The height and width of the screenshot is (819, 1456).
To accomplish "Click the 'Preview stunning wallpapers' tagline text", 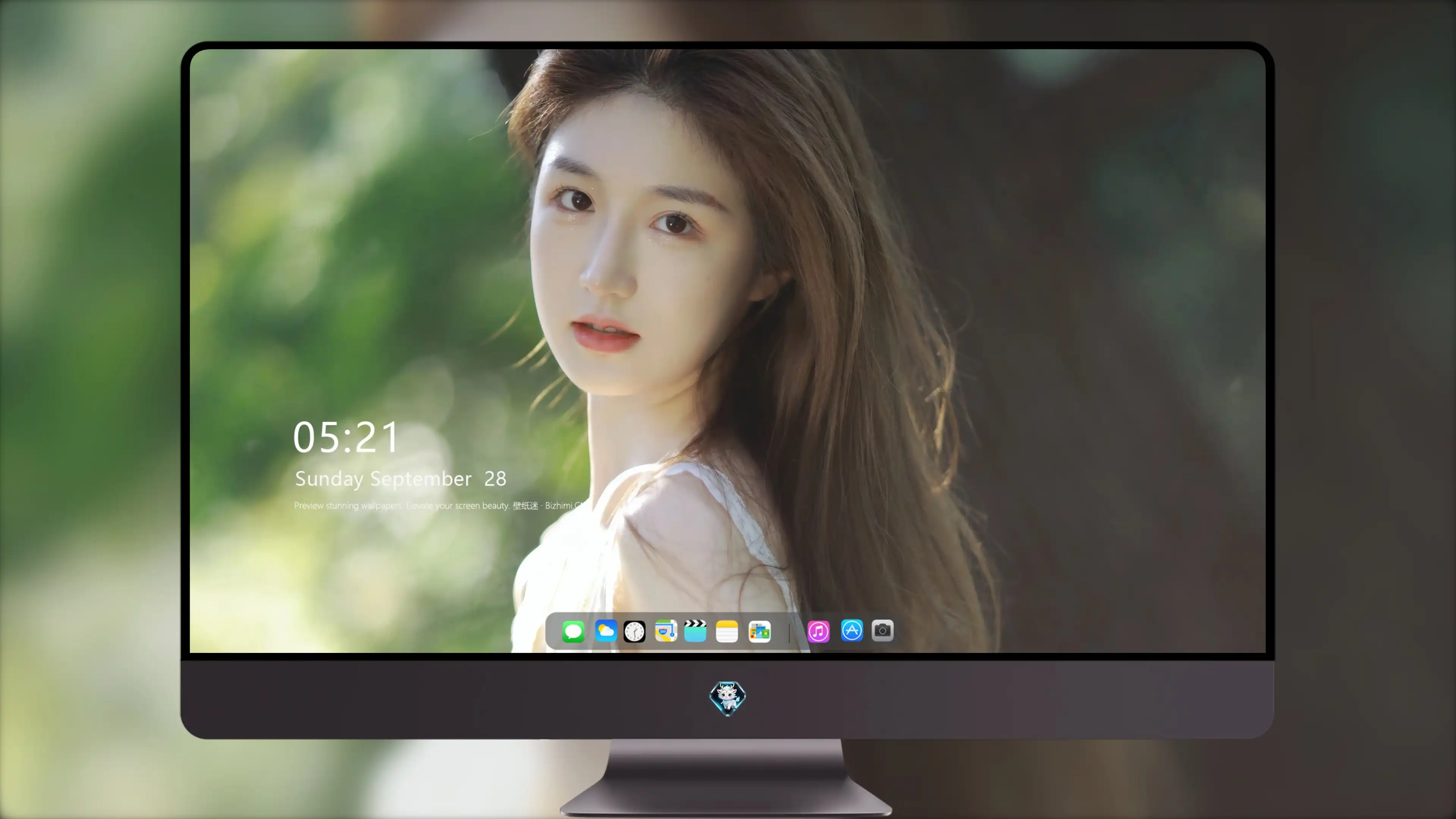I will coord(439,505).
